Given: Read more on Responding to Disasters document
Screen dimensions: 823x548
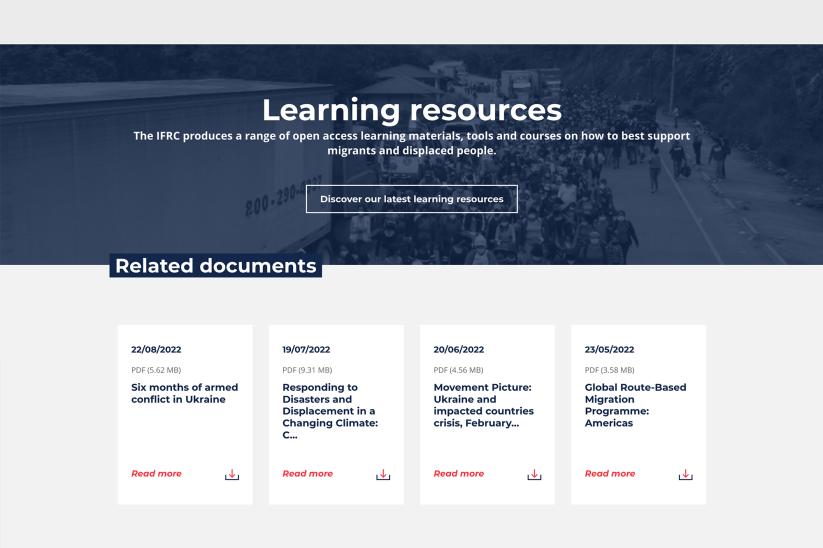Looking at the screenshot, I should click(x=307, y=473).
